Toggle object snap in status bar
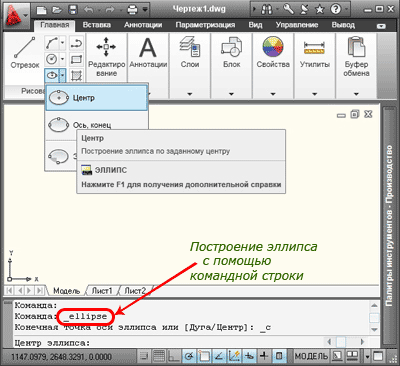This screenshot has width=400, height=366. (x=204, y=357)
